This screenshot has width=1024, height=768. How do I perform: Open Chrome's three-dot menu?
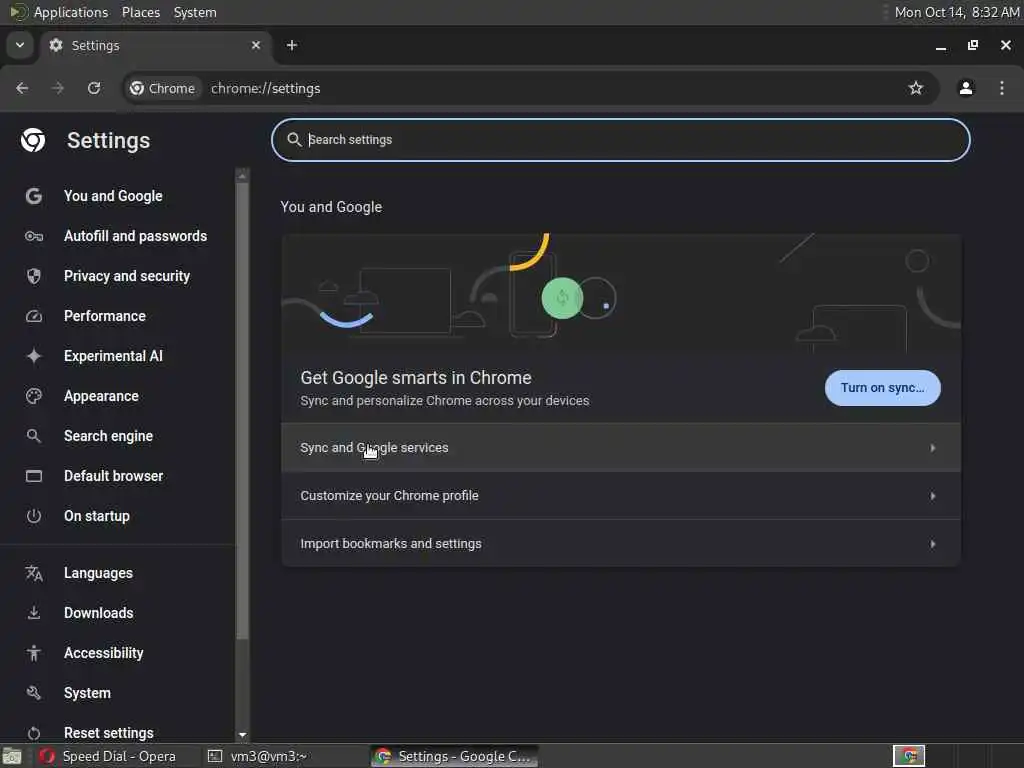[x=1002, y=88]
